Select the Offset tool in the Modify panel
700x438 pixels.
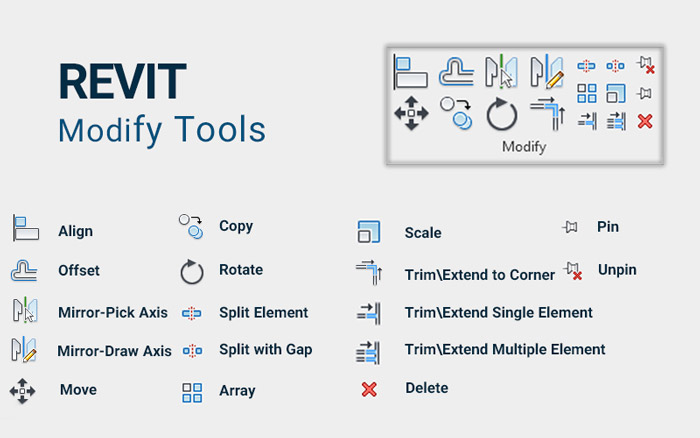(x=456, y=71)
